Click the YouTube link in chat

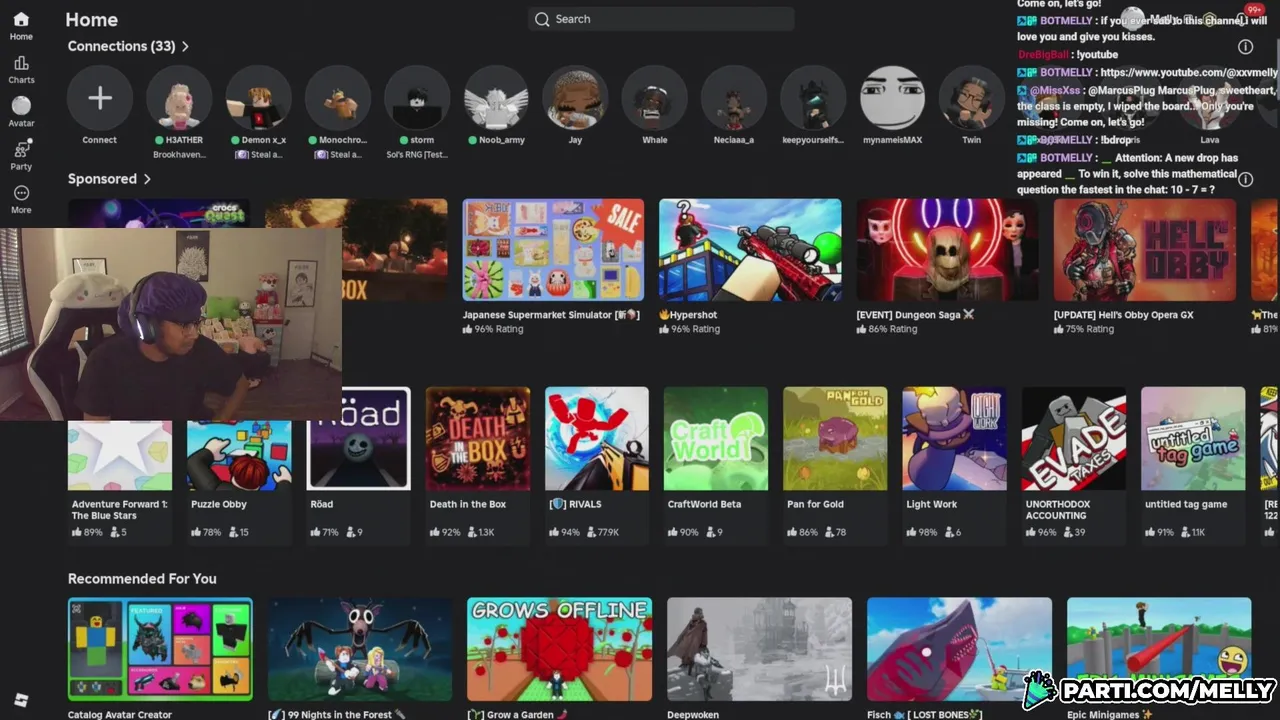[x=1189, y=73]
